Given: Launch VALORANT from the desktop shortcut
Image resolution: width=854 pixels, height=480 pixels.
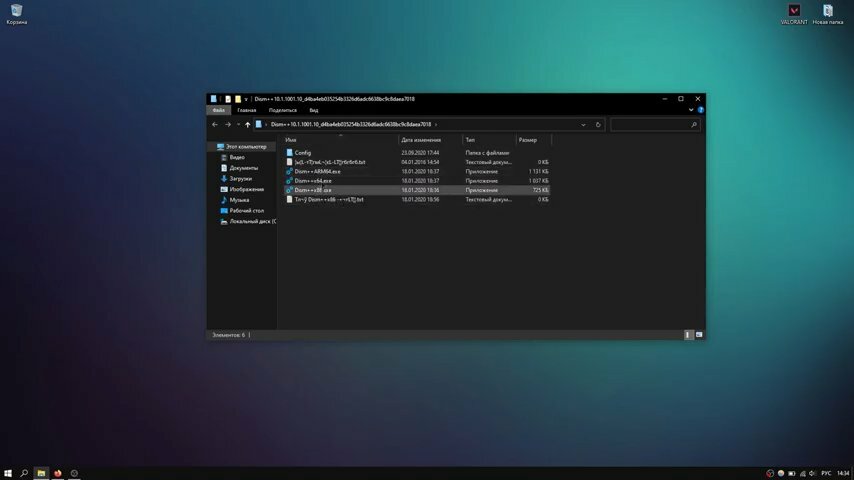Looking at the screenshot, I should (x=794, y=14).
